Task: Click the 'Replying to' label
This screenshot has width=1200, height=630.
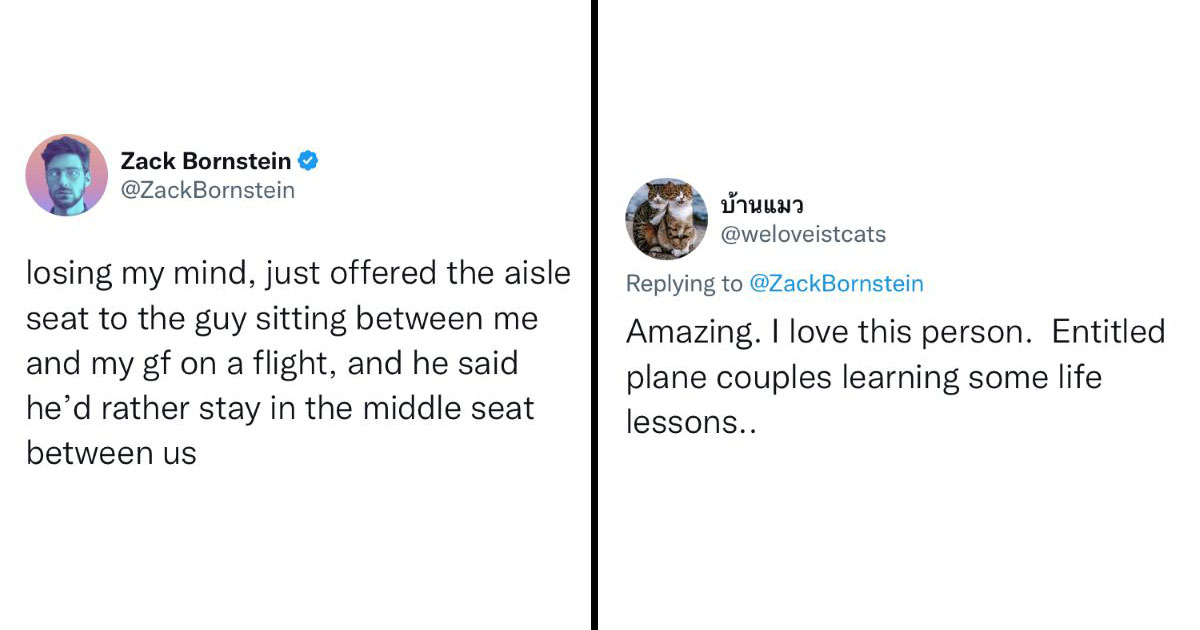Action: click(x=685, y=284)
